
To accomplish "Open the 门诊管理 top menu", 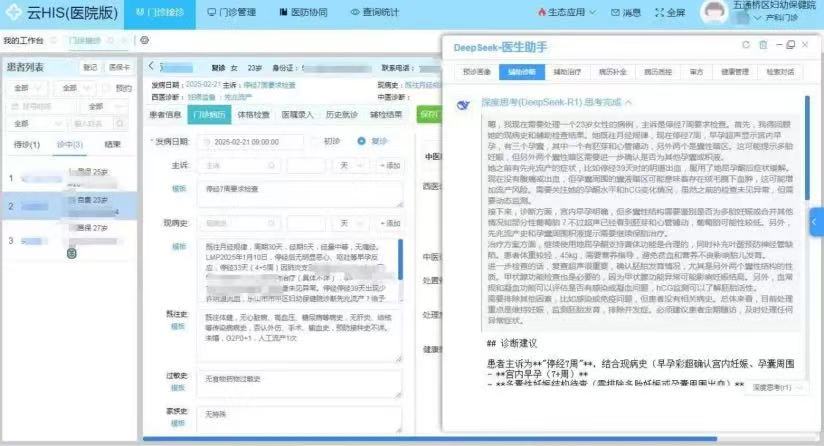I will (232, 12).
